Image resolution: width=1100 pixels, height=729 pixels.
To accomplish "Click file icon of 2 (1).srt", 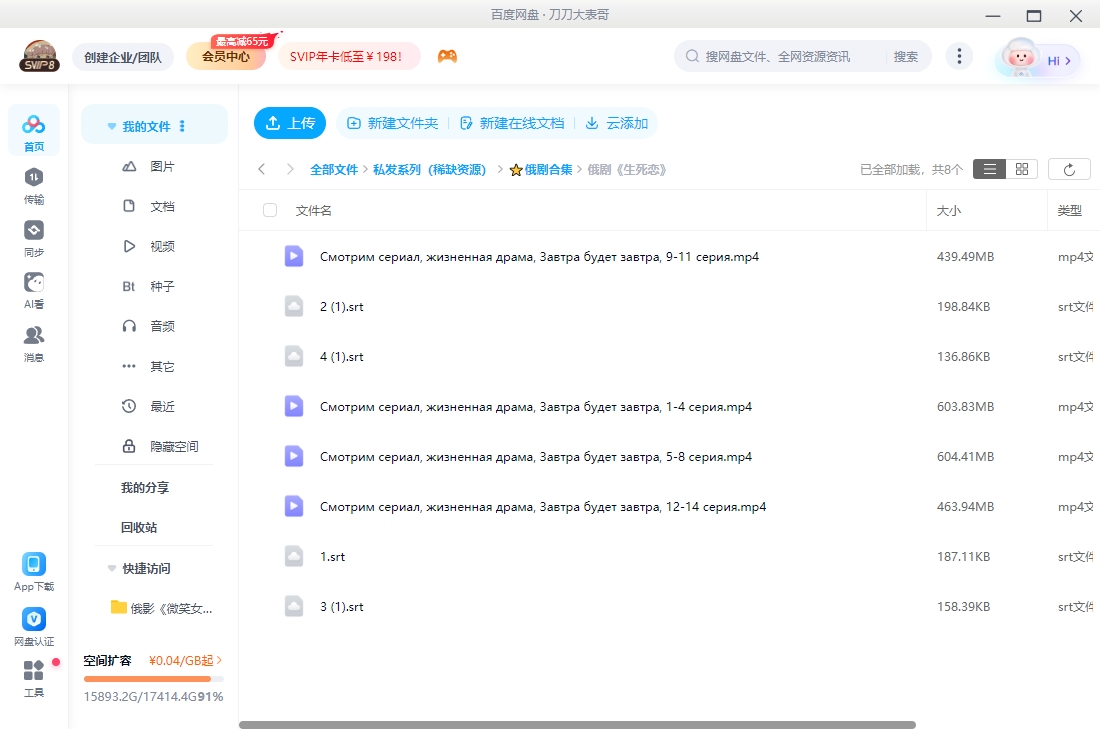I will [x=294, y=306].
